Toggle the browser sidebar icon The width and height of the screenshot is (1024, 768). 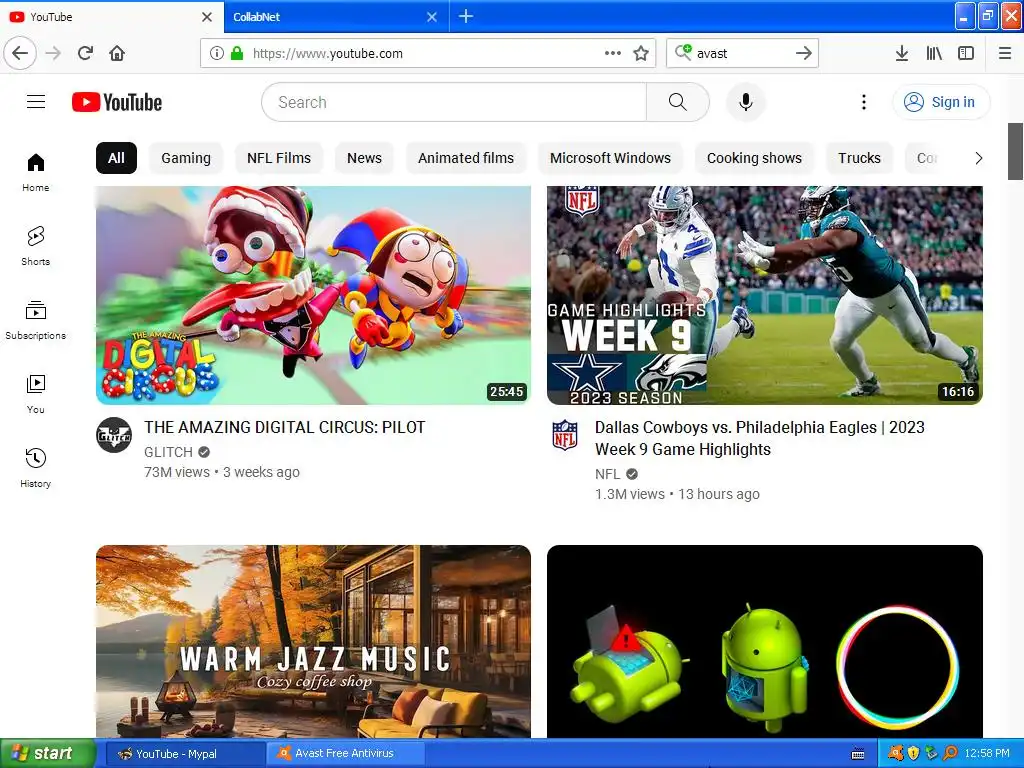pos(966,53)
